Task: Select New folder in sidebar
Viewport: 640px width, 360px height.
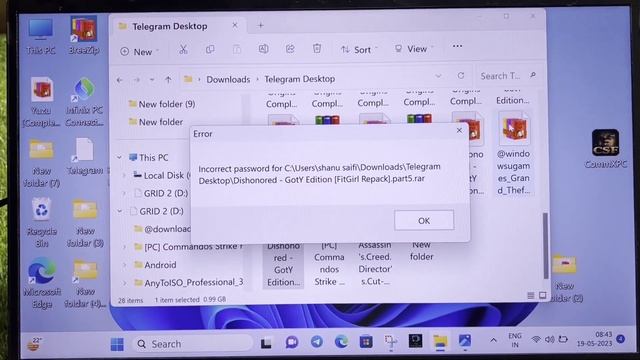Action: click(156, 122)
